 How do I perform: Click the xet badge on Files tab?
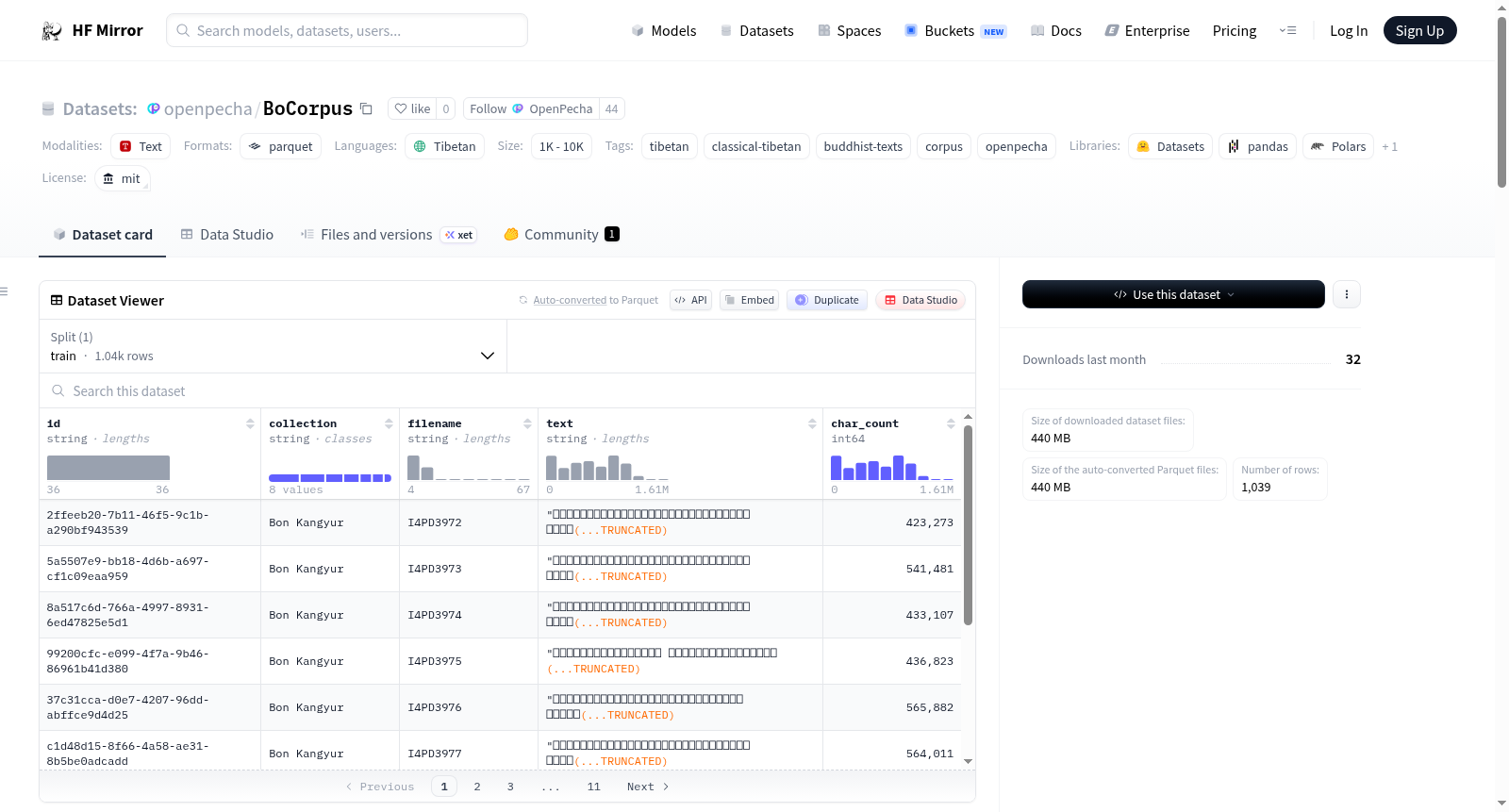tap(459, 235)
